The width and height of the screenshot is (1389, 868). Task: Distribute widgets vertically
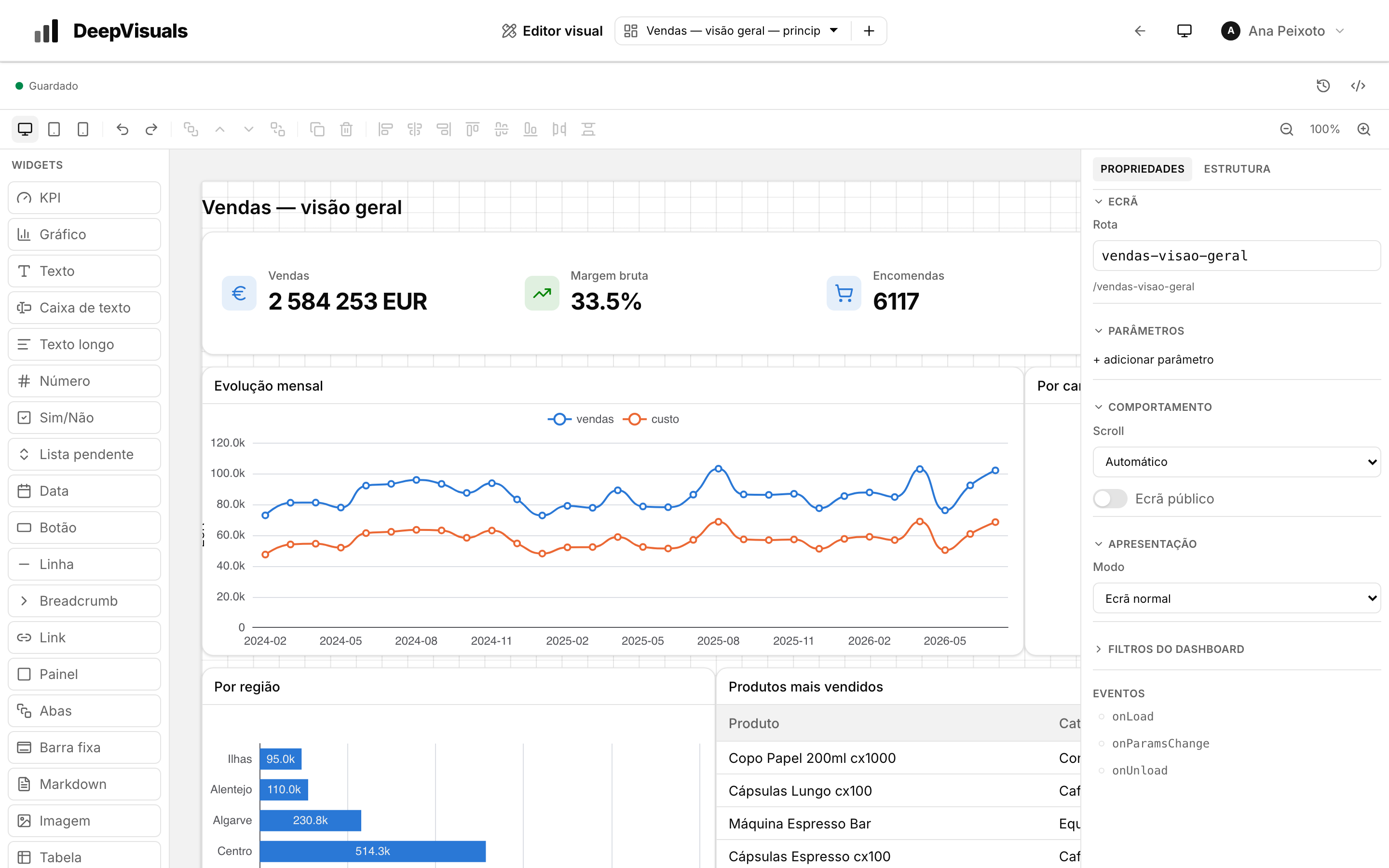click(588, 129)
